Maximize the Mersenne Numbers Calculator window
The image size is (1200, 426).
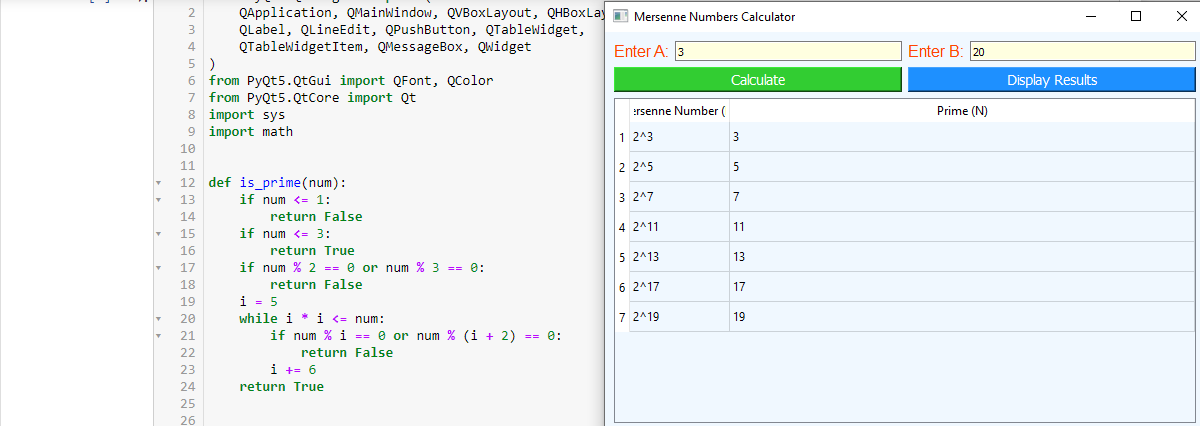[1135, 16]
